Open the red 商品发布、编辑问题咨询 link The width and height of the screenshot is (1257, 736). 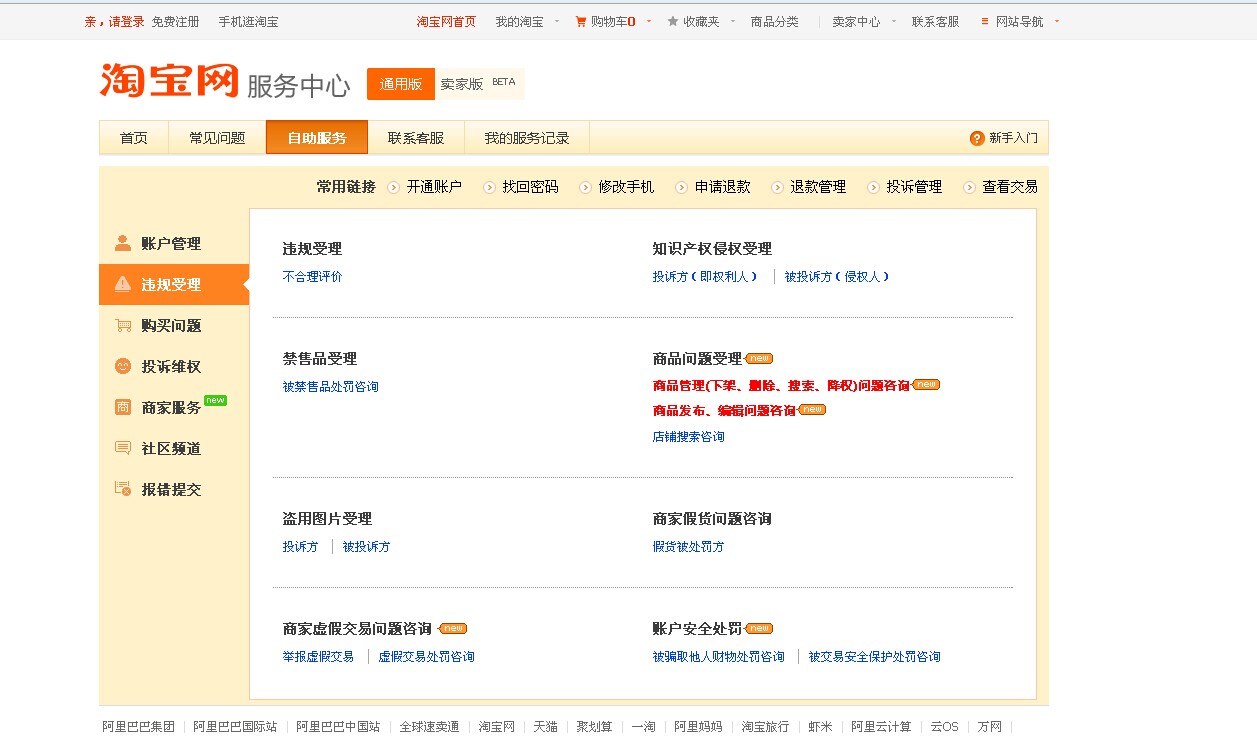tap(725, 410)
